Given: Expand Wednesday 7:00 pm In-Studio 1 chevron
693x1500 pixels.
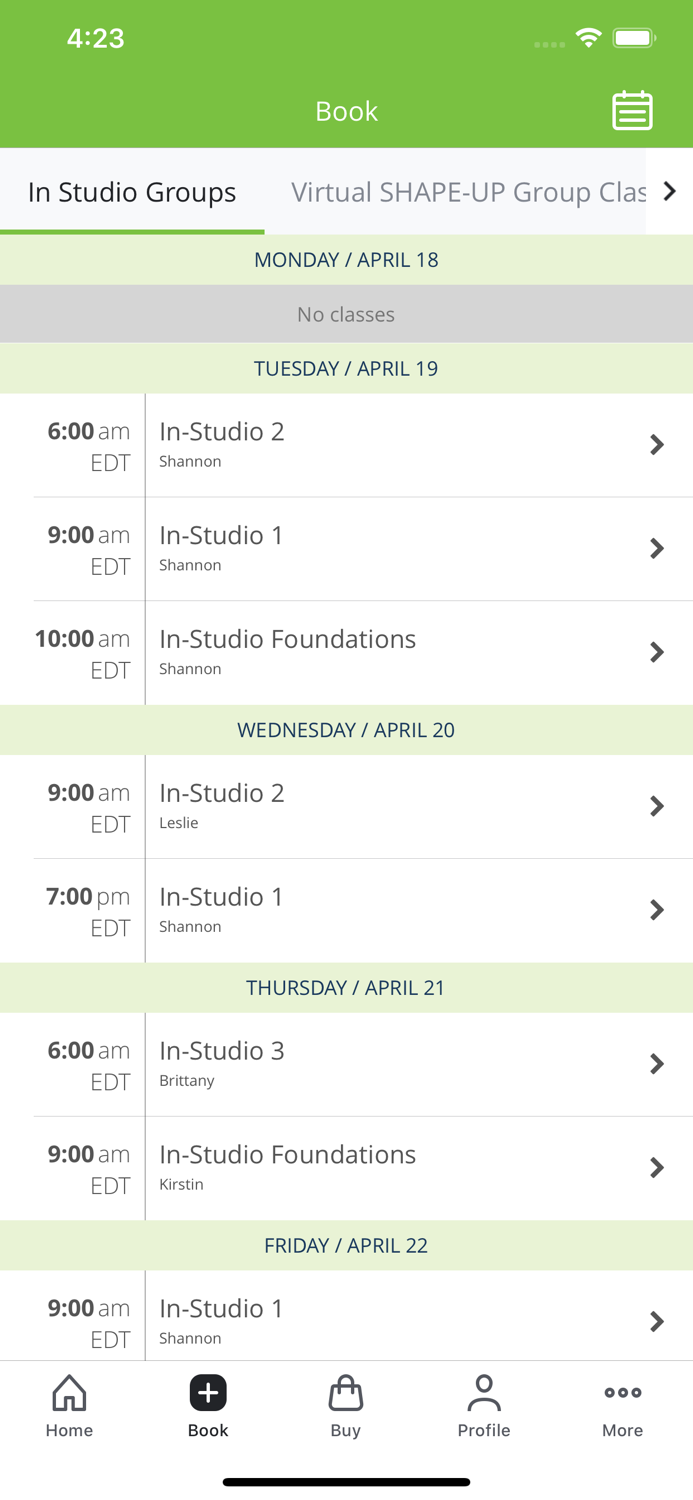Looking at the screenshot, I should click(657, 910).
